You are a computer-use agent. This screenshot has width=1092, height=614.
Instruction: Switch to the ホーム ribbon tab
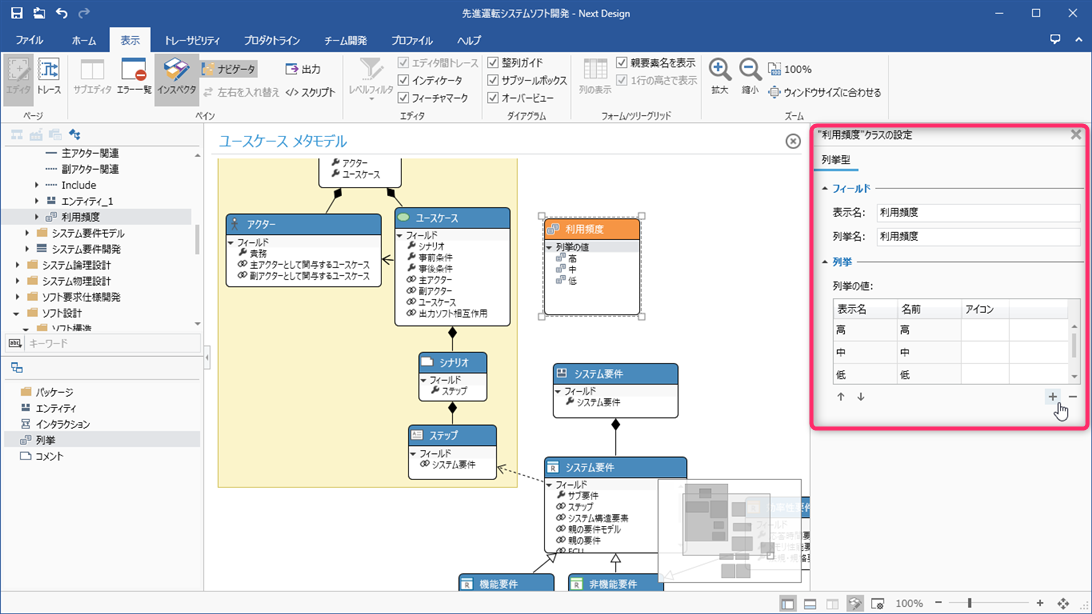pyautogui.click(x=83, y=39)
